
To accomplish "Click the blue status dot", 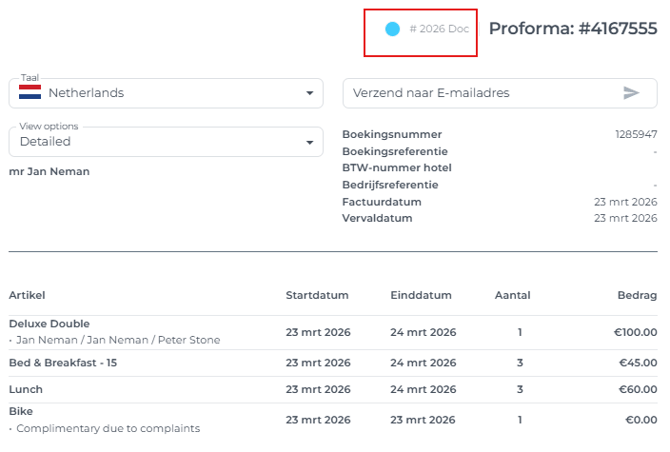I will coord(393,29).
